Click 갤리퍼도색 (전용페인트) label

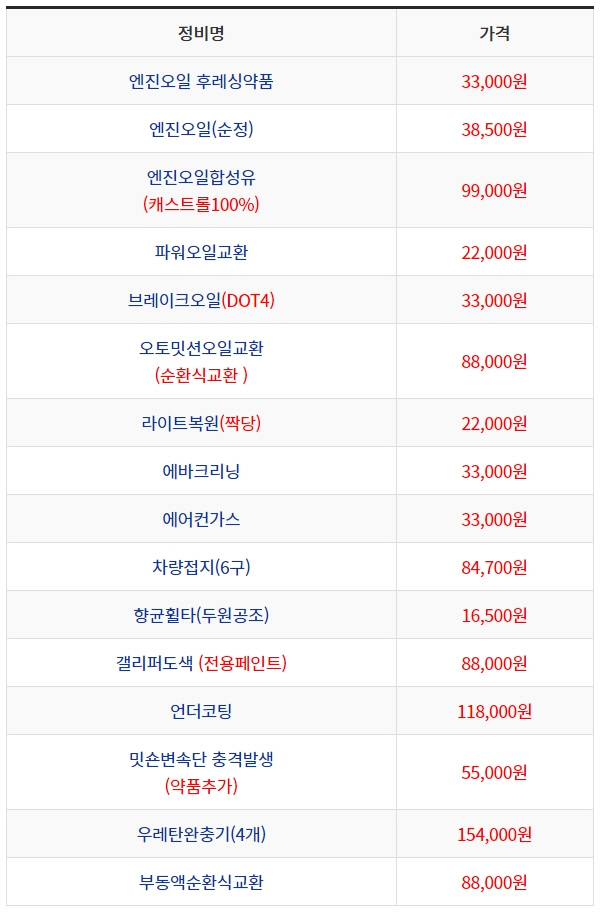pos(201,663)
